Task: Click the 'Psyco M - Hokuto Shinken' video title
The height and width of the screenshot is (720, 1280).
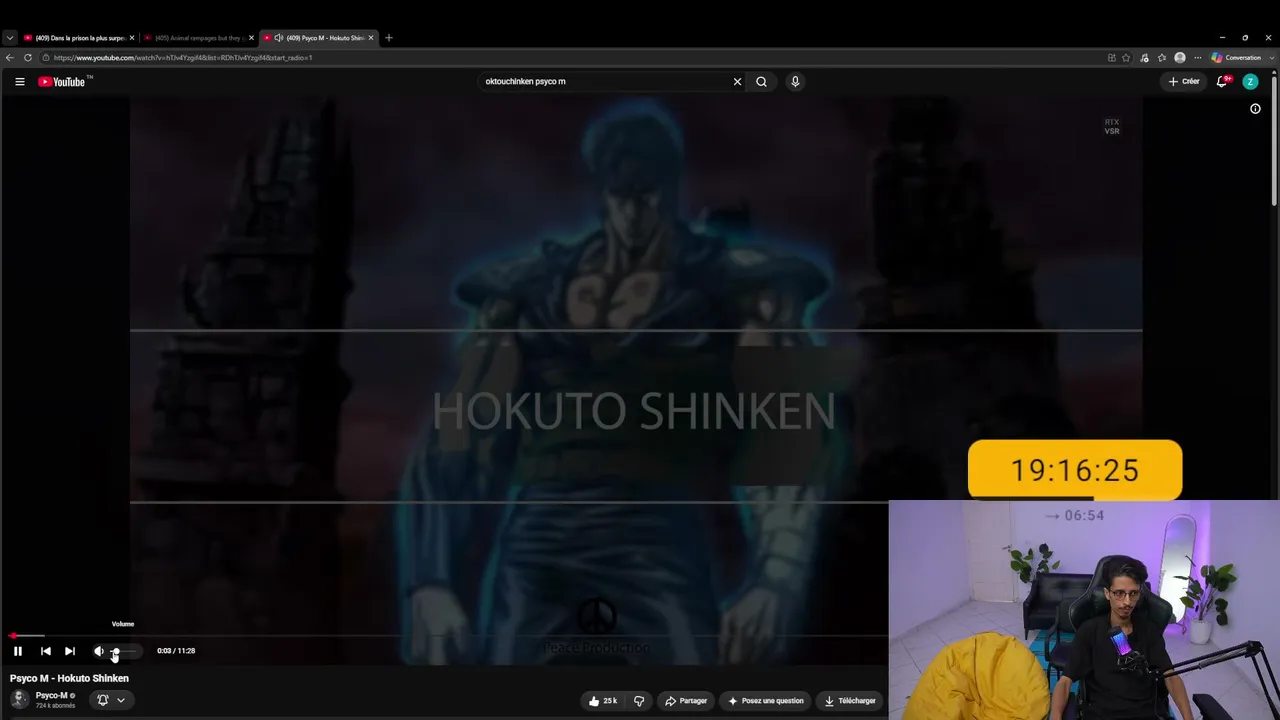Action: tap(70, 678)
